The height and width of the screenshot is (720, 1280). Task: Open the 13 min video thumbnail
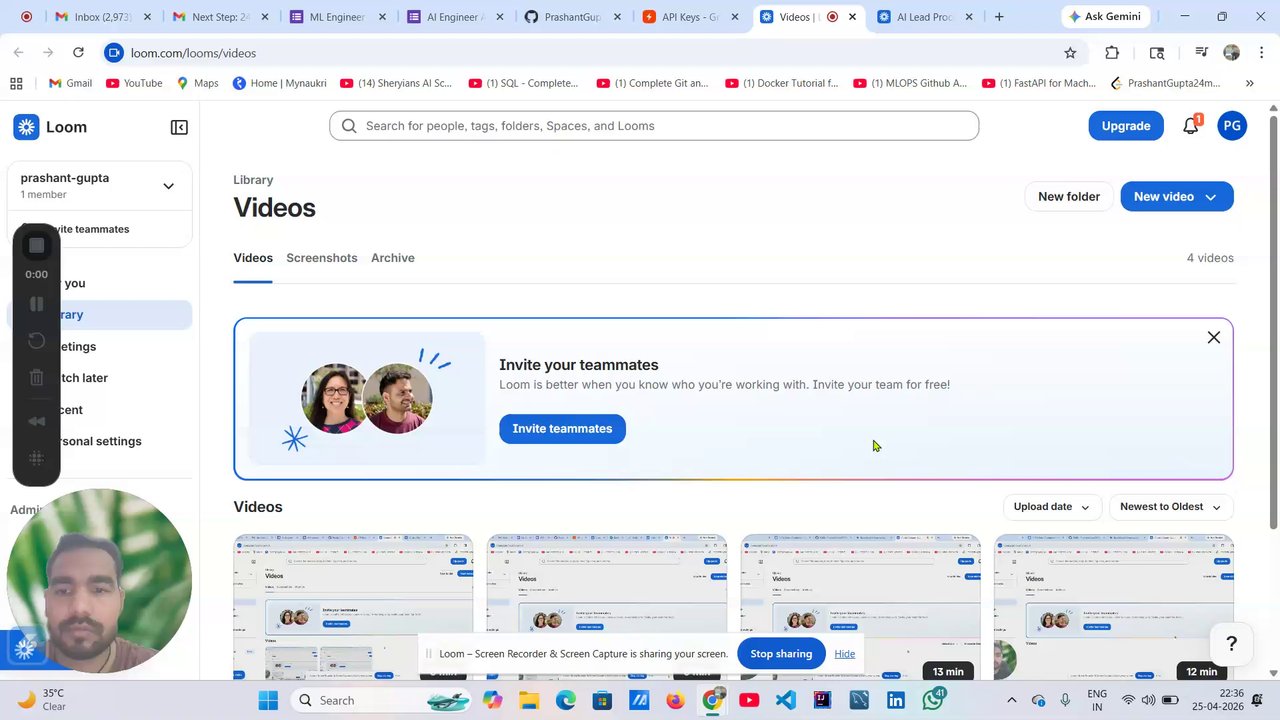click(x=860, y=607)
